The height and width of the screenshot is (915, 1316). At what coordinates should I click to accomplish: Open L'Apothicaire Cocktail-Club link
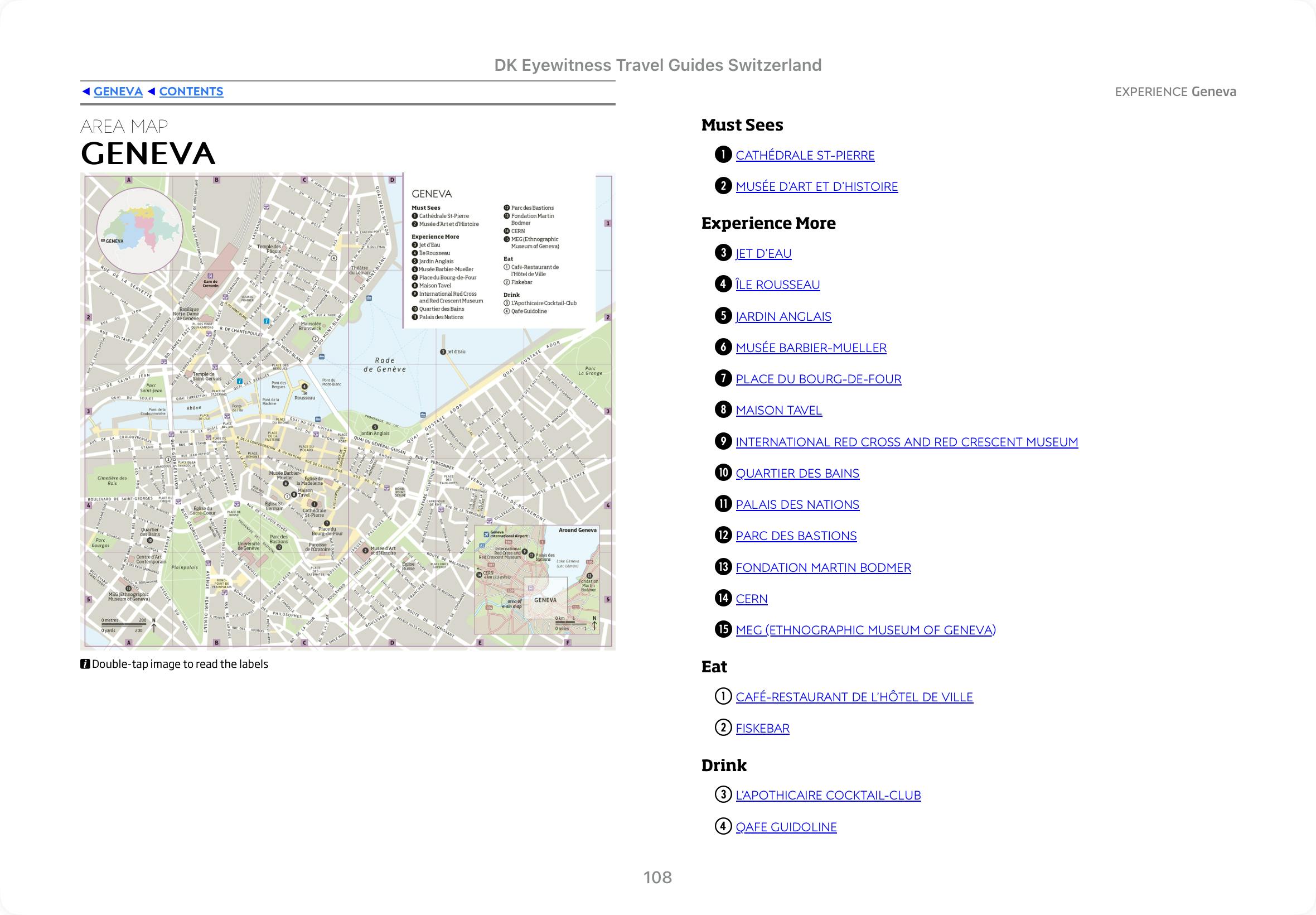point(828,795)
